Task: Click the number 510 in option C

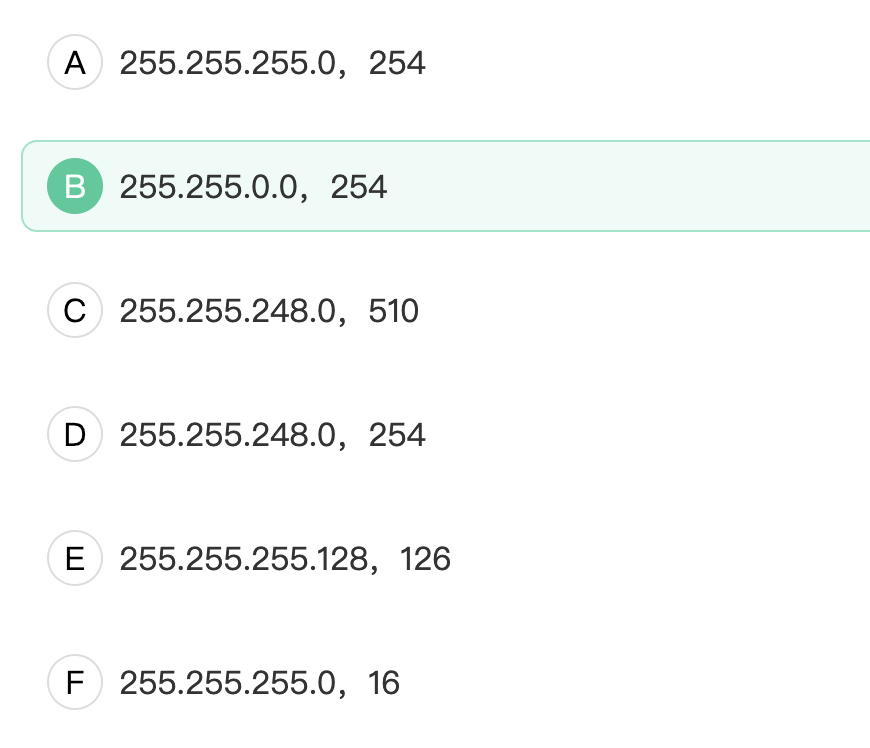Action: [x=393, y=311]
